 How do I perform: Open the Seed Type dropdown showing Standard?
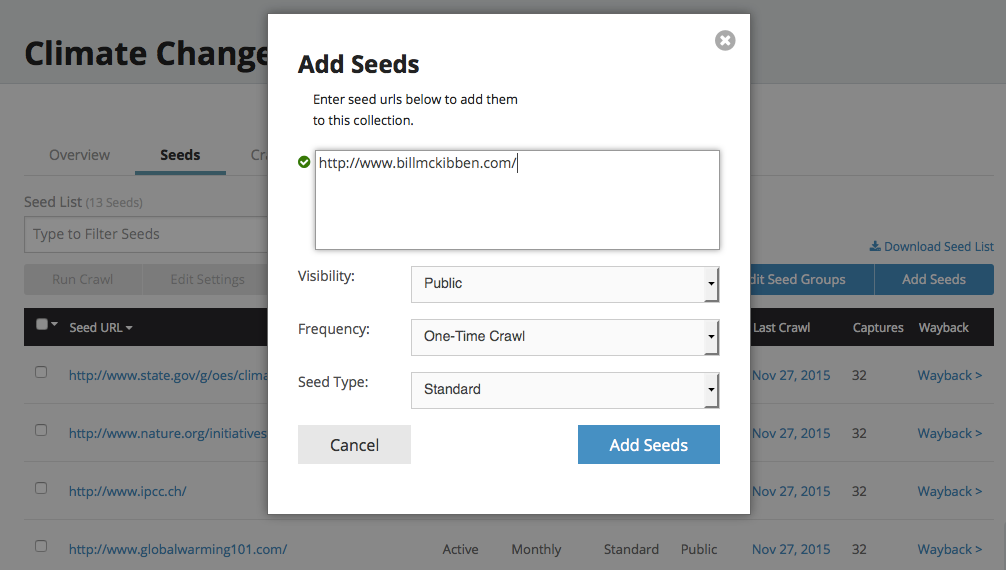(565, 390)
